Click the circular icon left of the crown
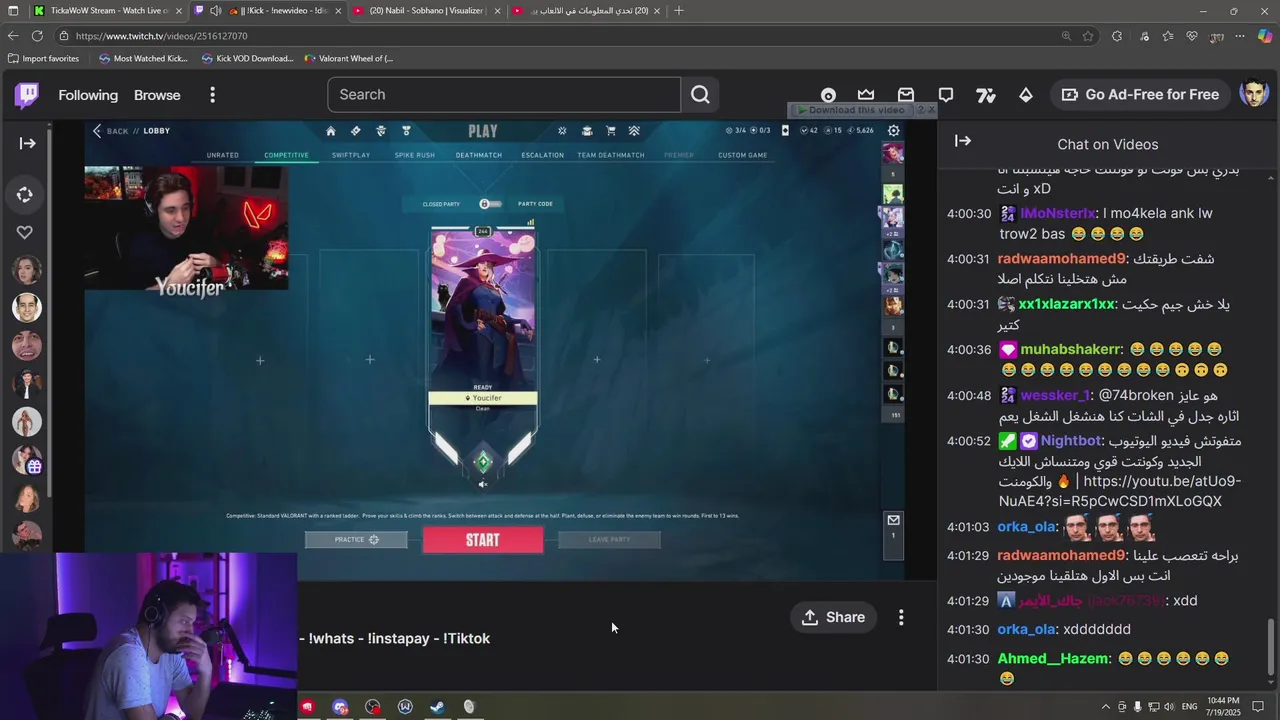The height and width of the screenshot is (720, 1280). pyautogui.click(x=828, y=96)
